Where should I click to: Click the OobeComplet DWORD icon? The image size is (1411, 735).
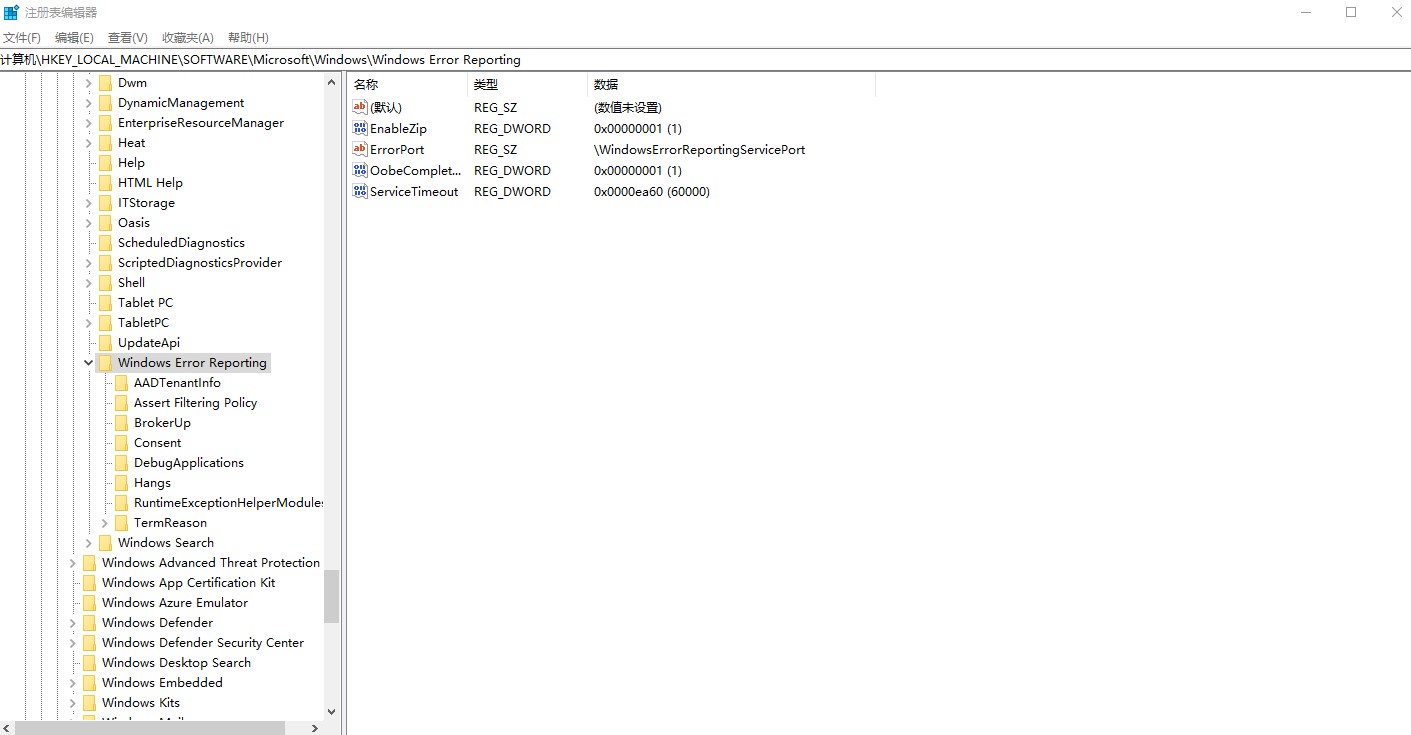(x=360, y=170)
